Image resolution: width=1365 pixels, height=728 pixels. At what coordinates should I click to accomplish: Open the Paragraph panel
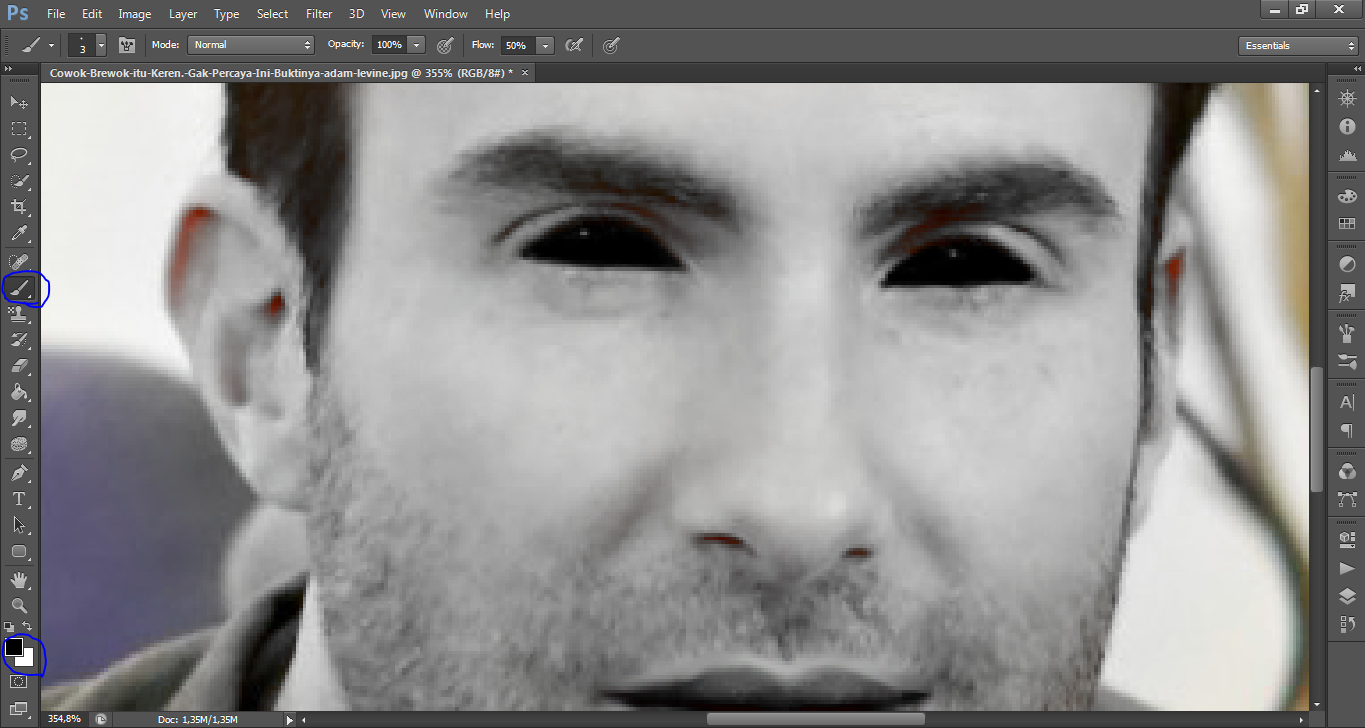coord(1346,431)
